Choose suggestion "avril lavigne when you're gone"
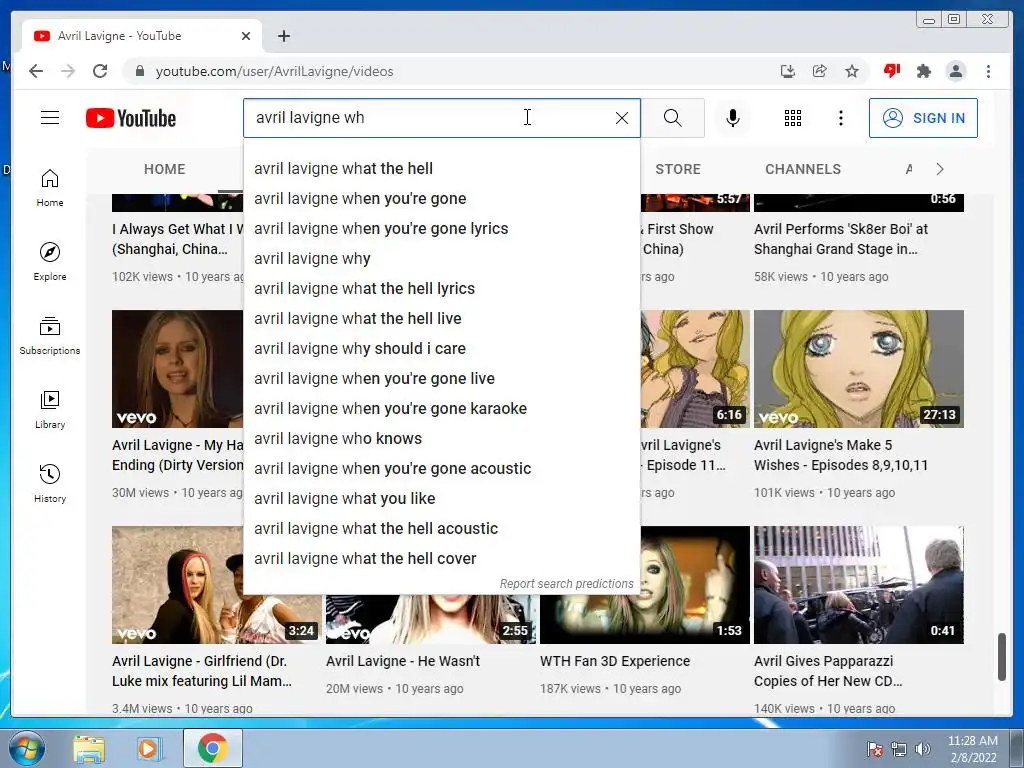The width and height of the screenshot is (1024, 768). [441, 199]
